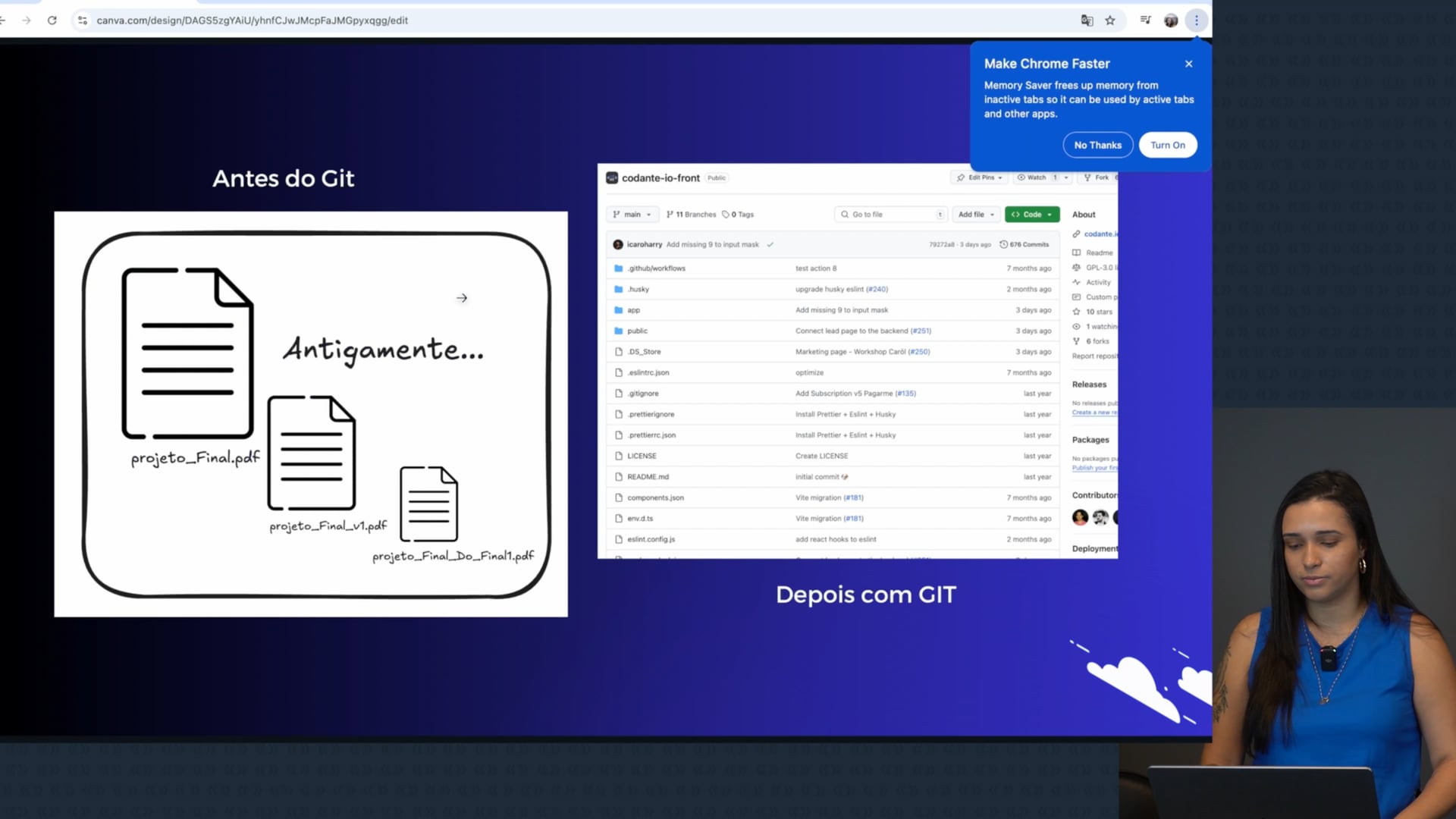Open the Chrome three-dot menu

(x=1197, y=20)
